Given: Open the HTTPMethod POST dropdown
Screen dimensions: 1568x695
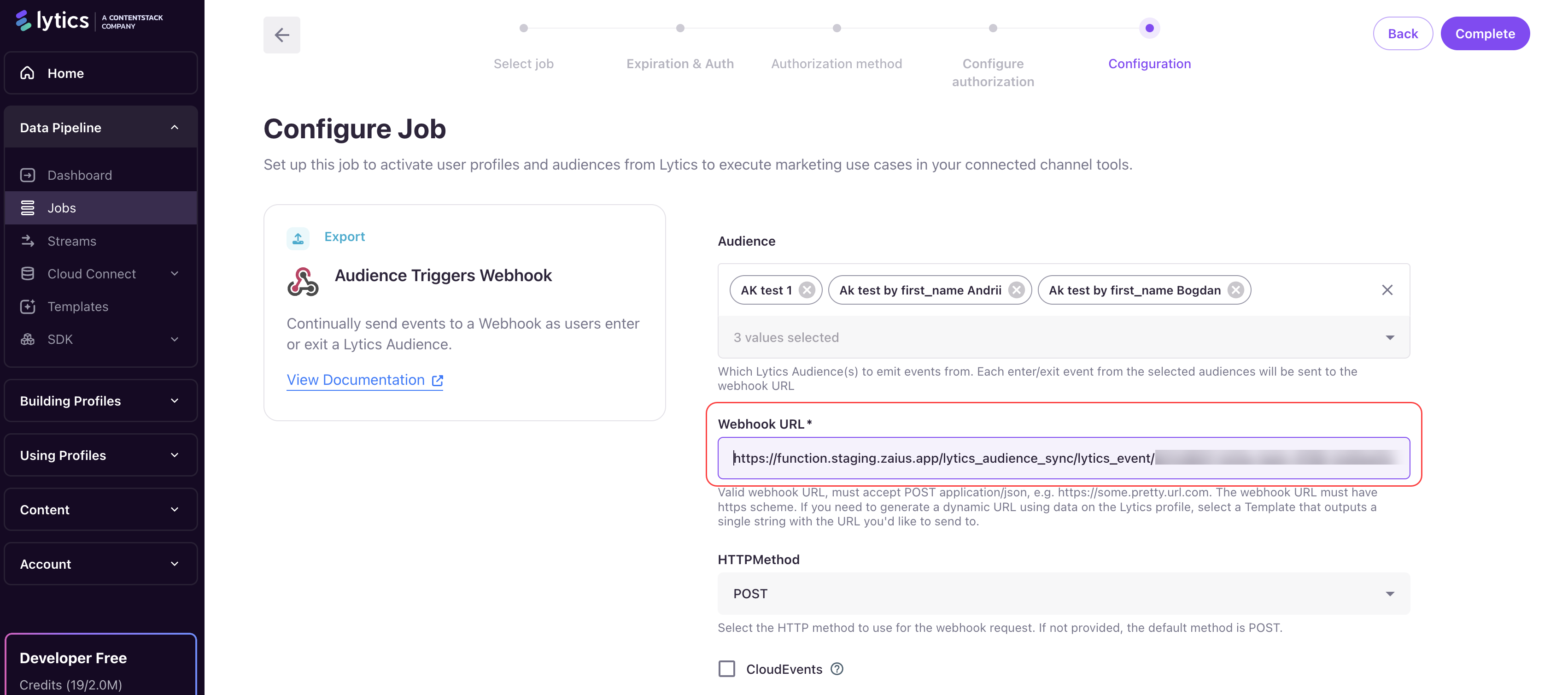Looking at the screenshot, I should point(1063,593).
